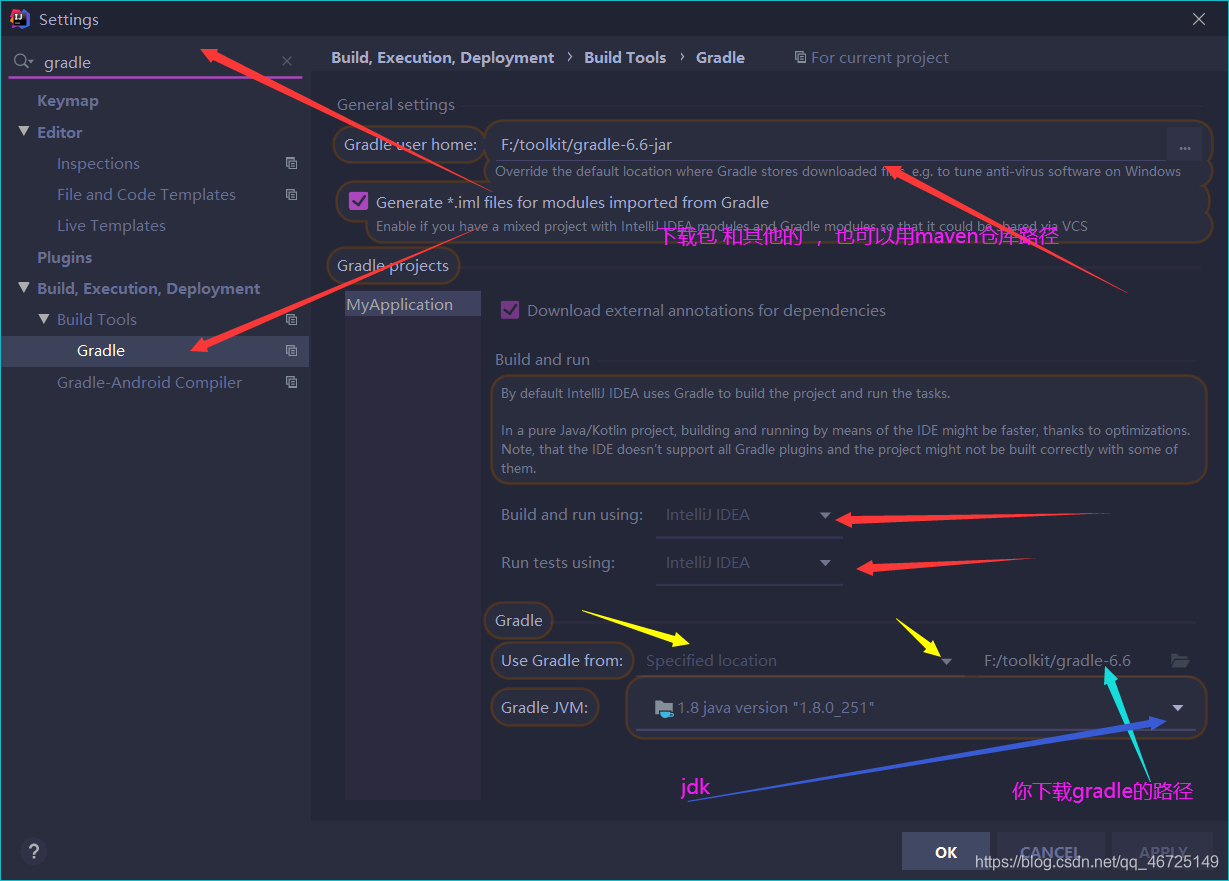Toggle Download external annotations for dependencies
Image resolution: width=1229 pixels, height=881 pixels.
[510, 310]
